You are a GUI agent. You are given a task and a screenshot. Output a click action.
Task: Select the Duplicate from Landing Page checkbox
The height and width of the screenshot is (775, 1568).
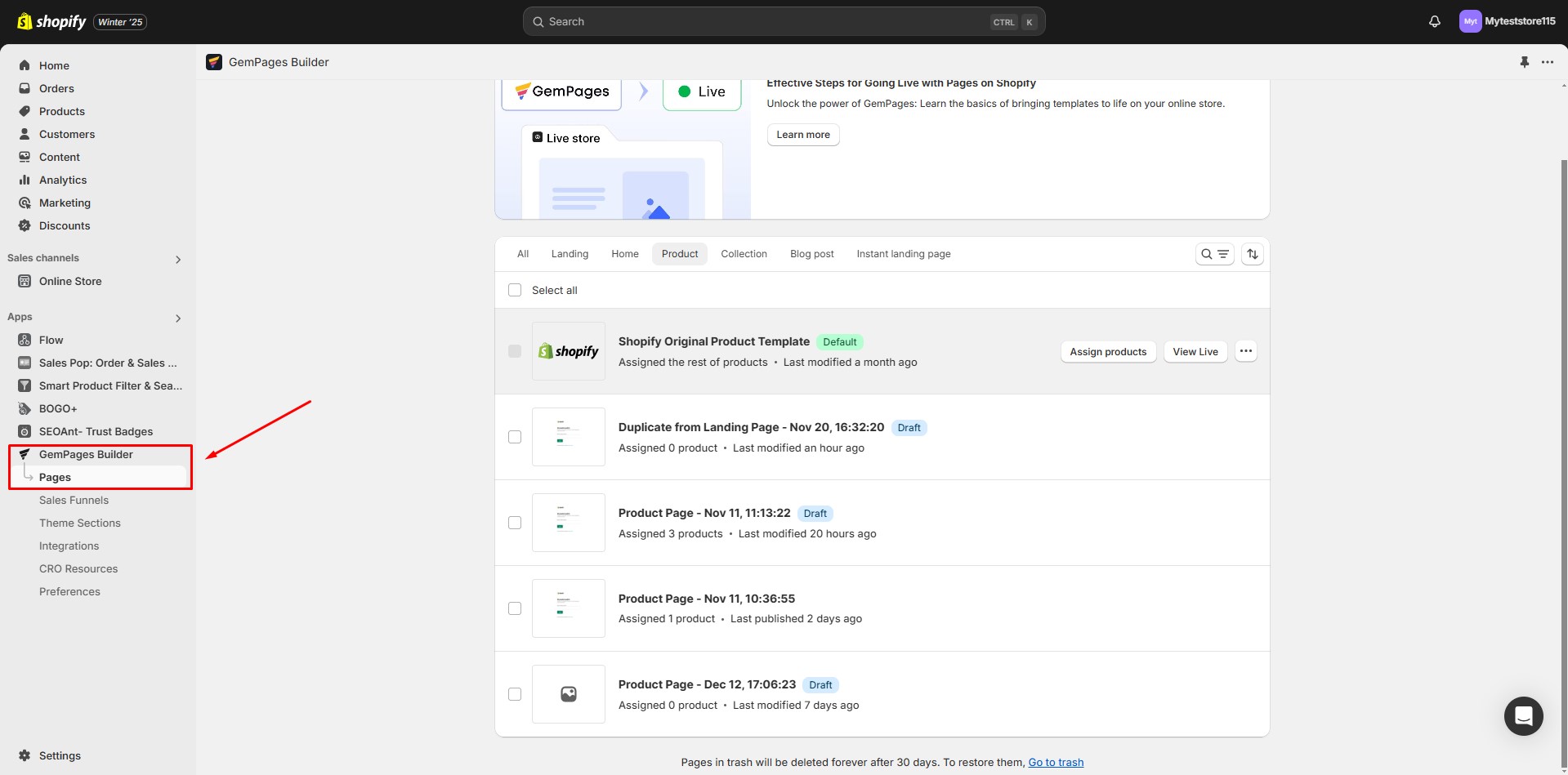pyautogui.click(x=515, y=437)
